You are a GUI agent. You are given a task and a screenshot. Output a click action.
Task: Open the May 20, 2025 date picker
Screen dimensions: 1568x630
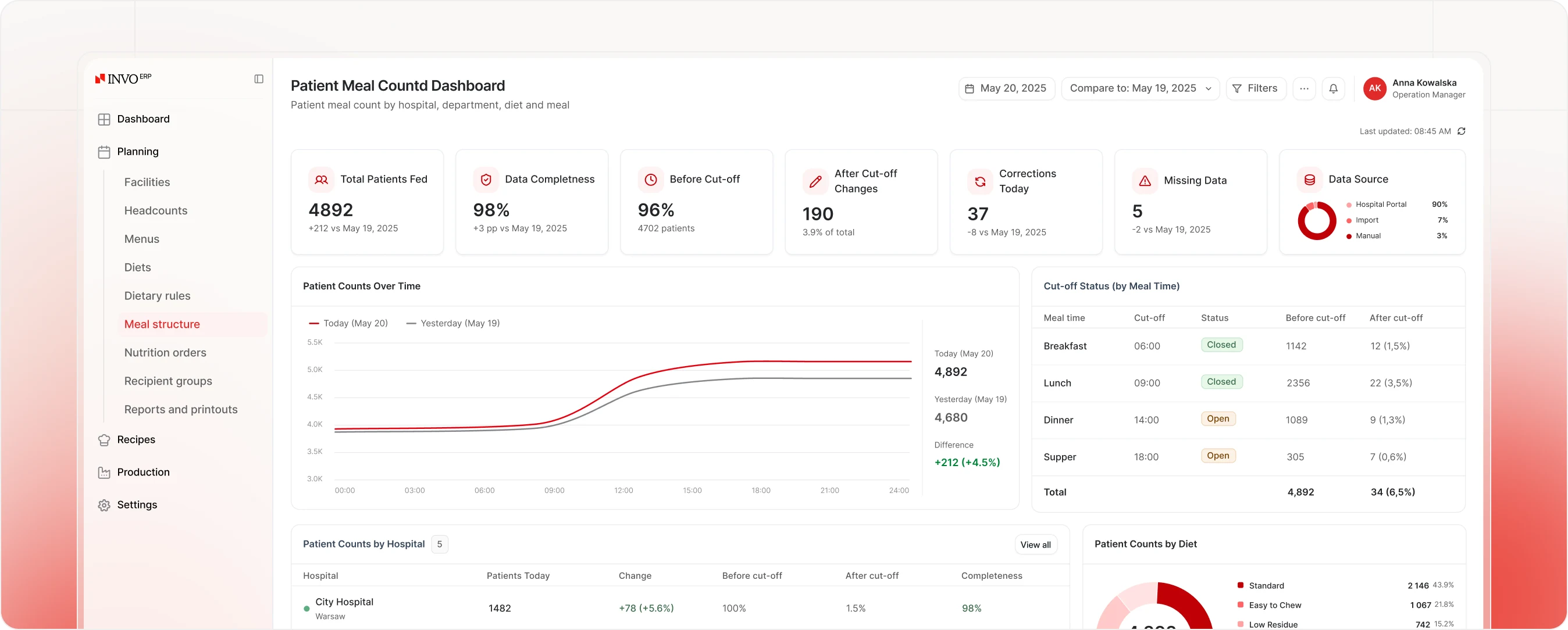point(1006,89)
